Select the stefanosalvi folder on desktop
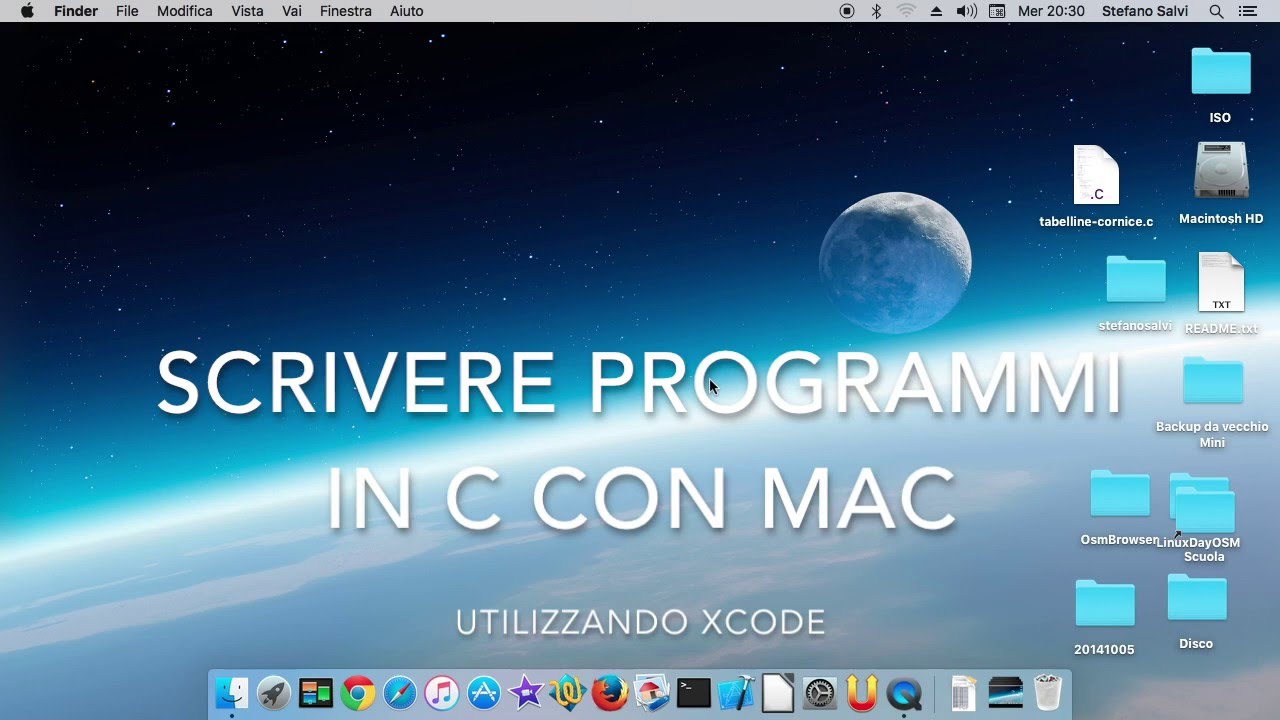 click(x=1135, y=279)
